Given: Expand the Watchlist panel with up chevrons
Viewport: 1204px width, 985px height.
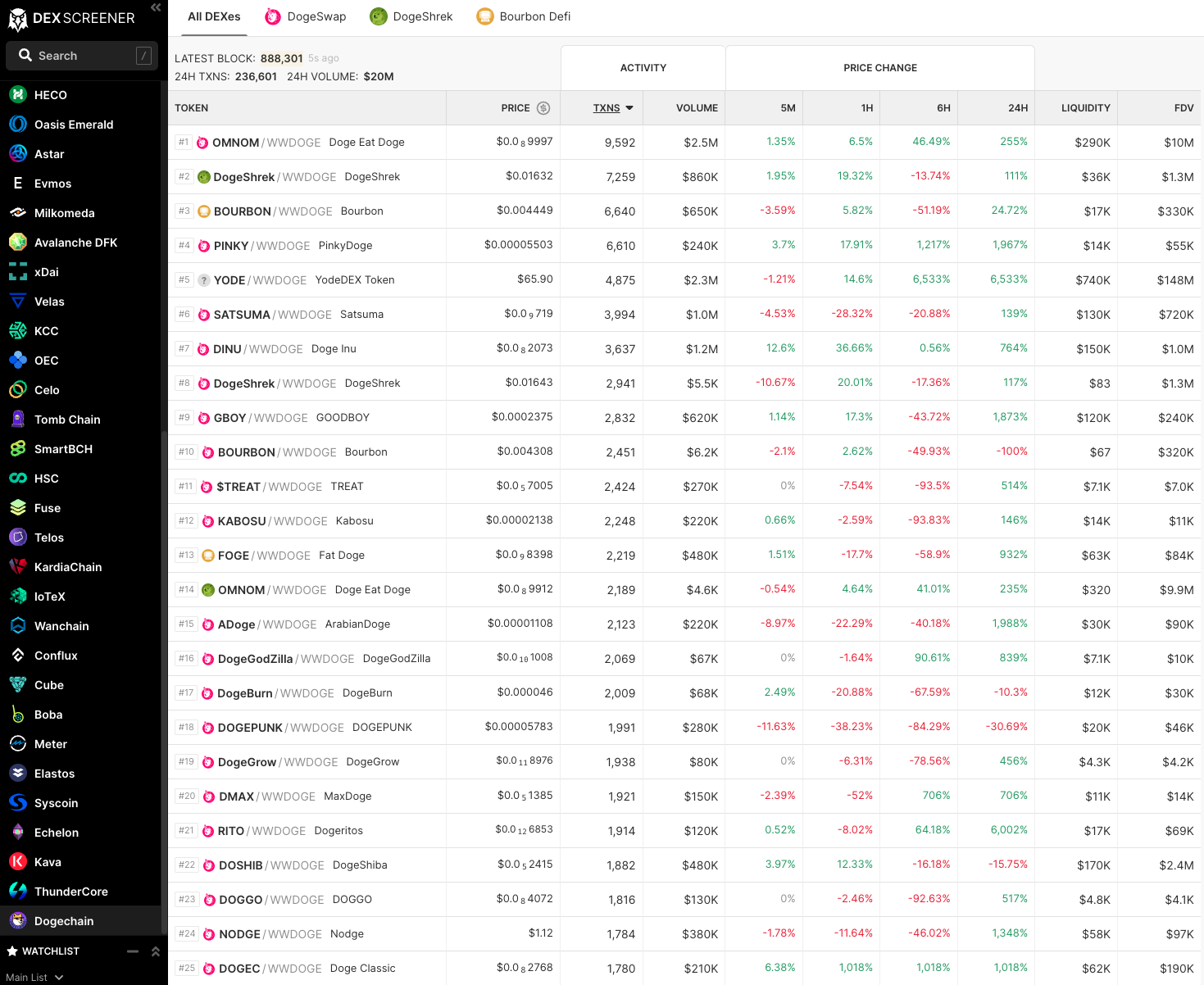Looking at the screenshot, I should pos(155,951).
